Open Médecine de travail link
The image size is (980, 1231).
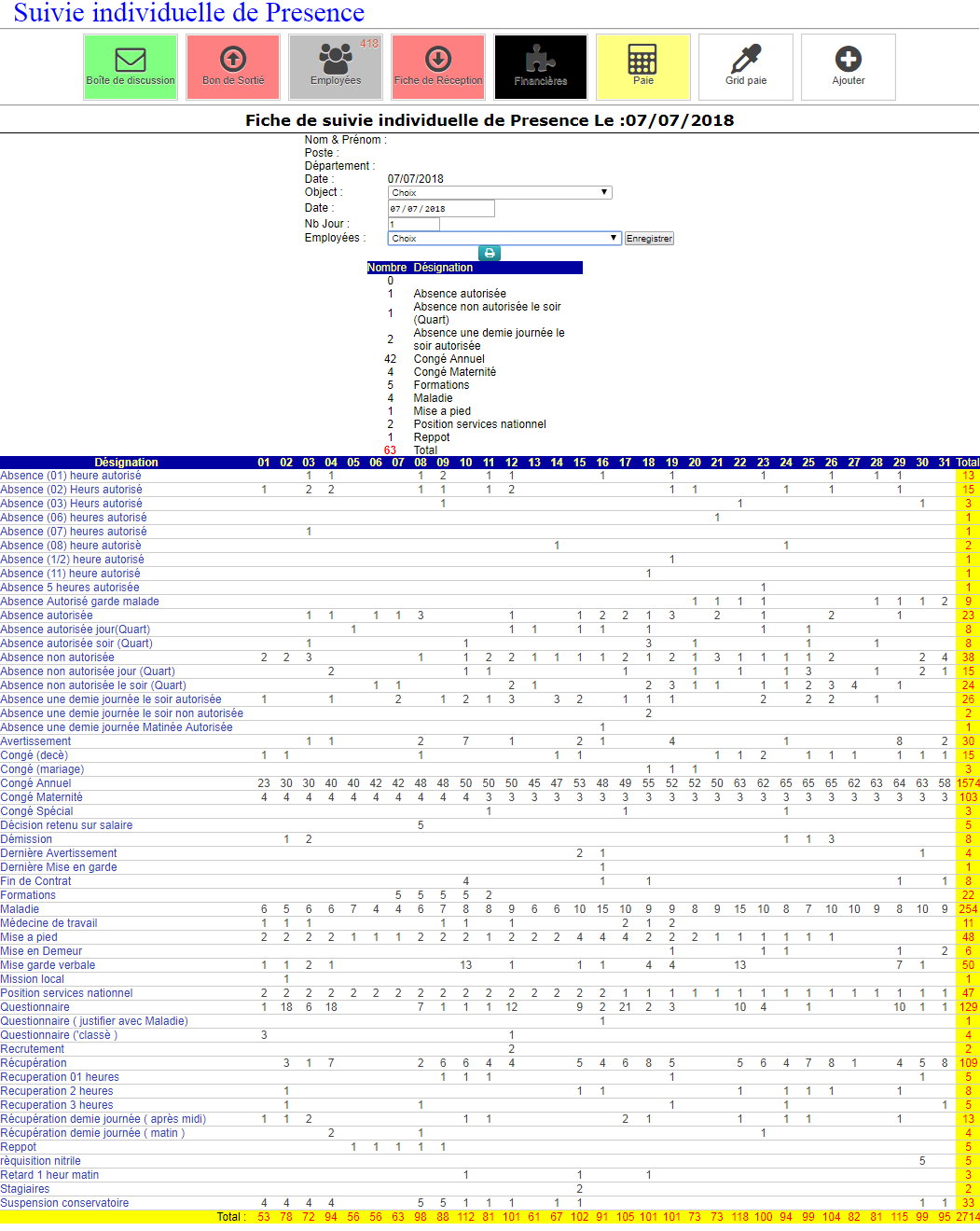48,923
